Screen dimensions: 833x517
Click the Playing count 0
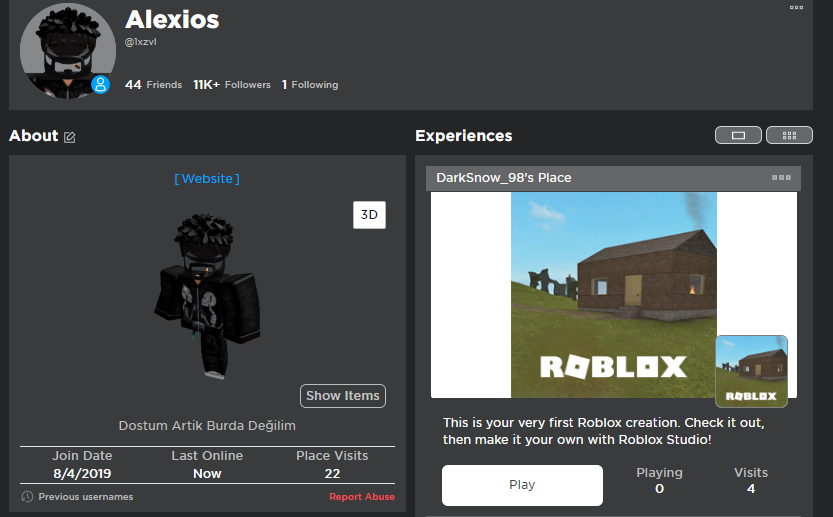[x=659, y=488]
